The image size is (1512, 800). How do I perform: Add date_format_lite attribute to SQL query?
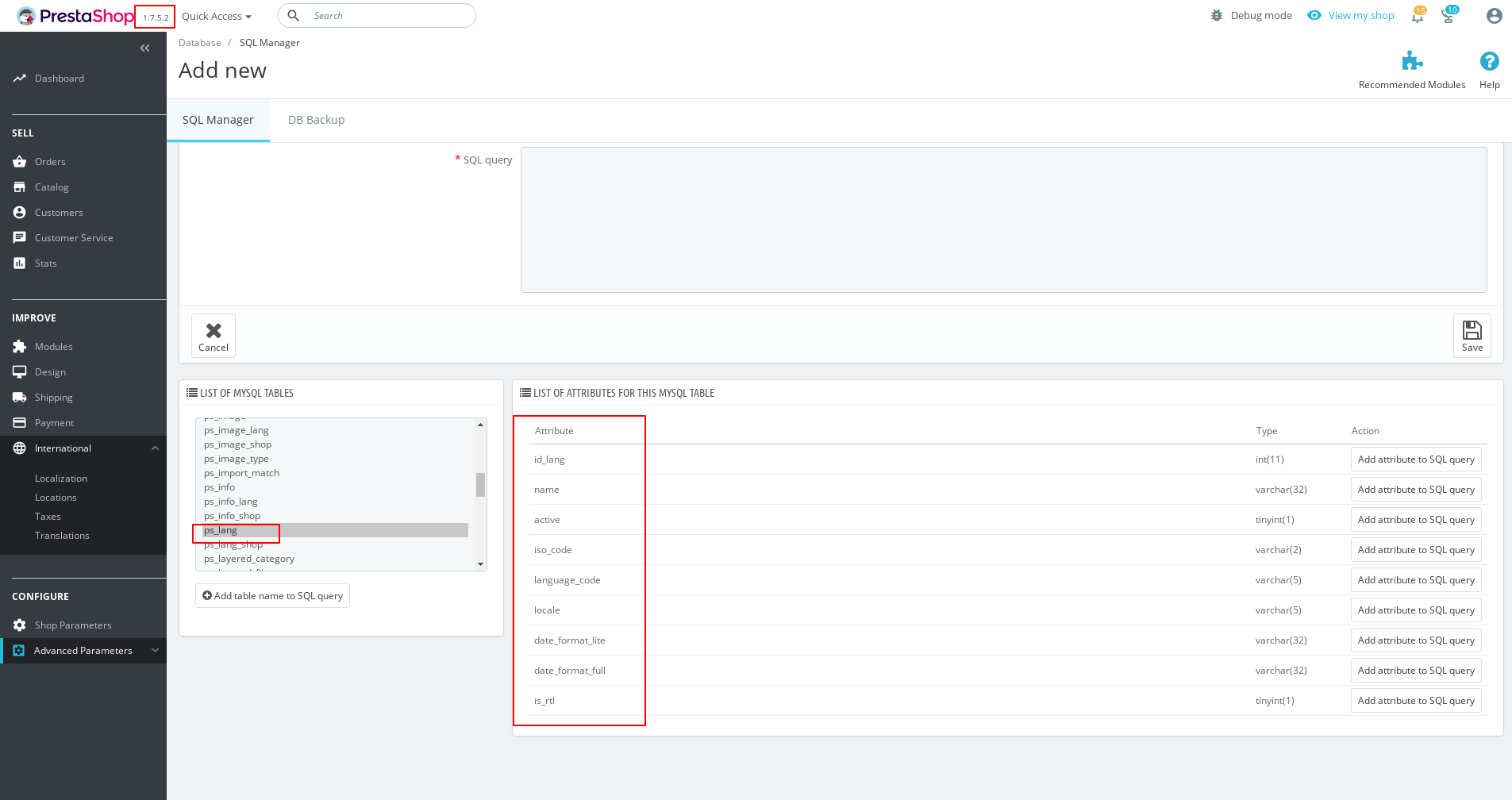[1416, 640]
